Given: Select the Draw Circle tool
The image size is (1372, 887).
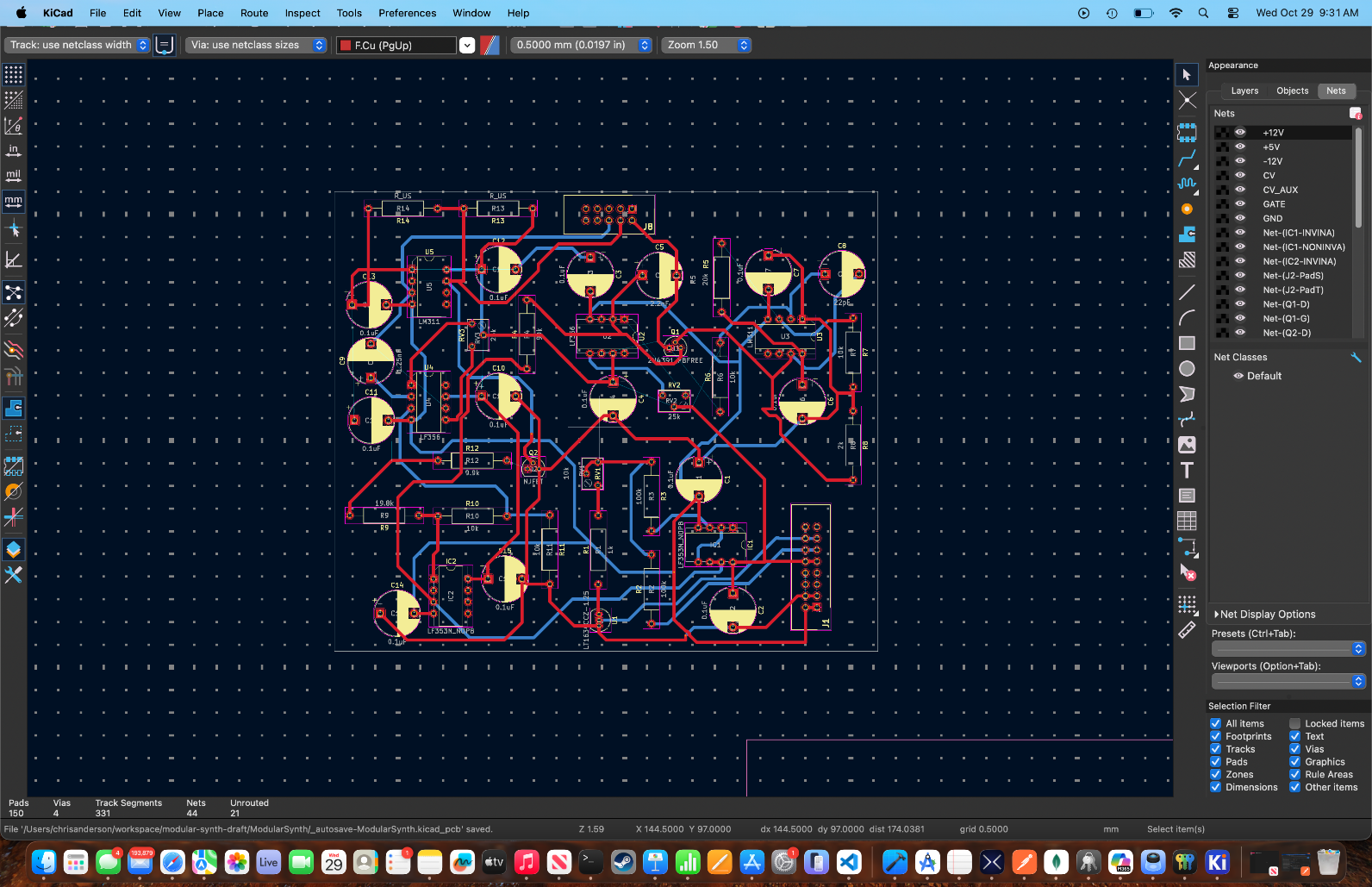Looking at the screenshot, I should click(x=1187, y=369).
